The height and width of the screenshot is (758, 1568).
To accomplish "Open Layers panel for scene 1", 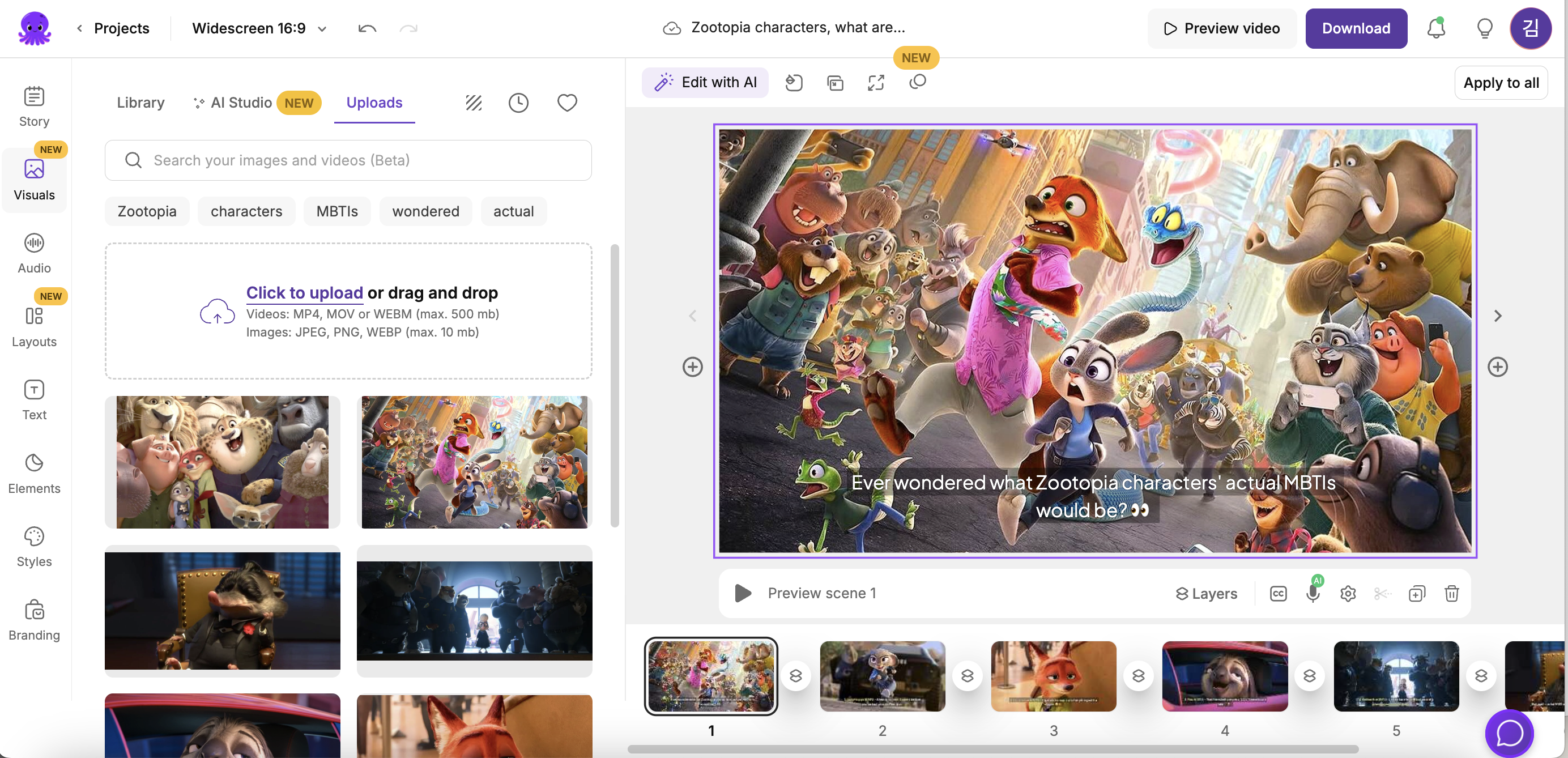I will tap(1206, 593).
